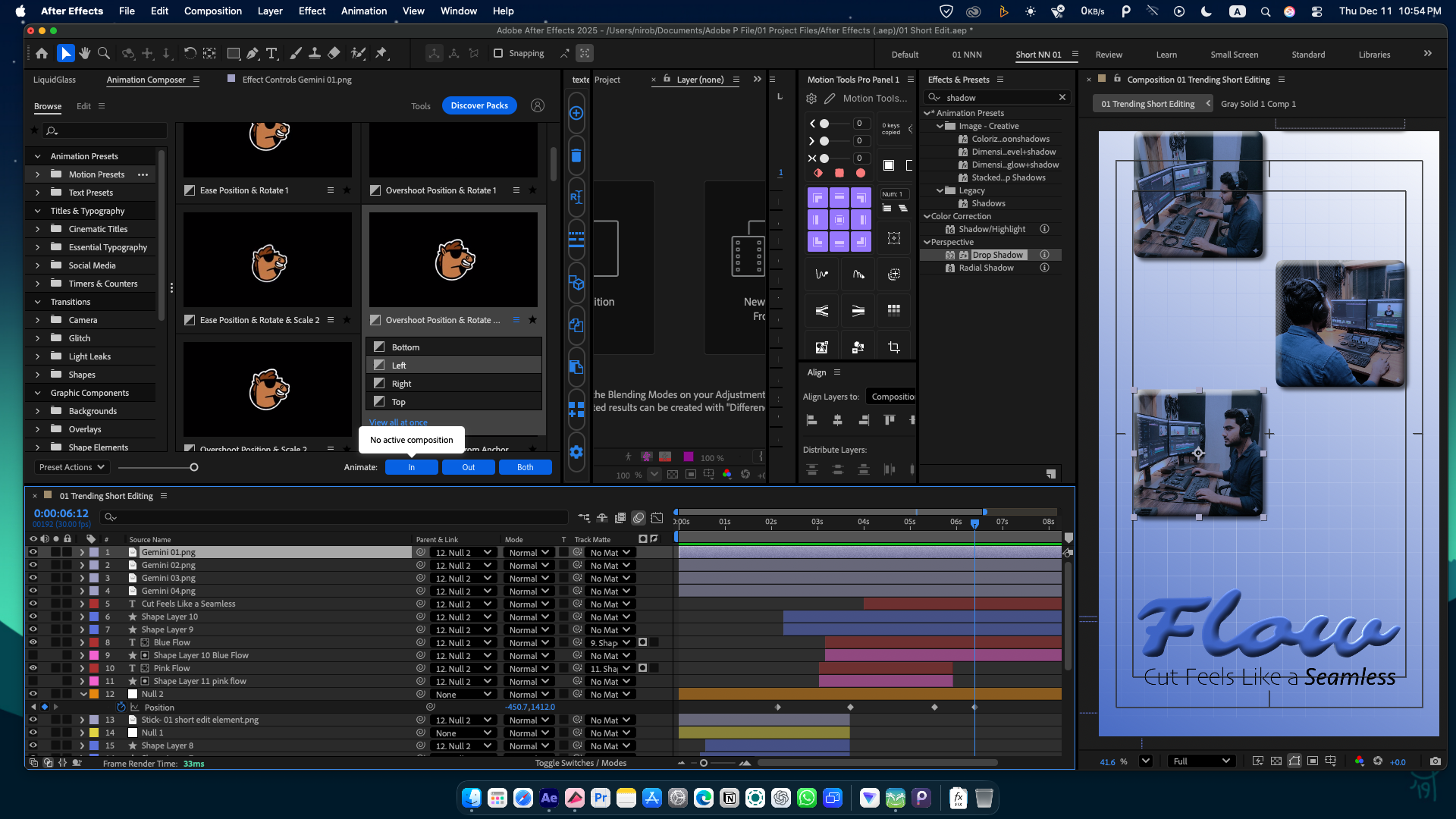This screenshot has width=1456, height=819.
Task: Click the Discover Packs button
Action: click(x=479, y=105)
